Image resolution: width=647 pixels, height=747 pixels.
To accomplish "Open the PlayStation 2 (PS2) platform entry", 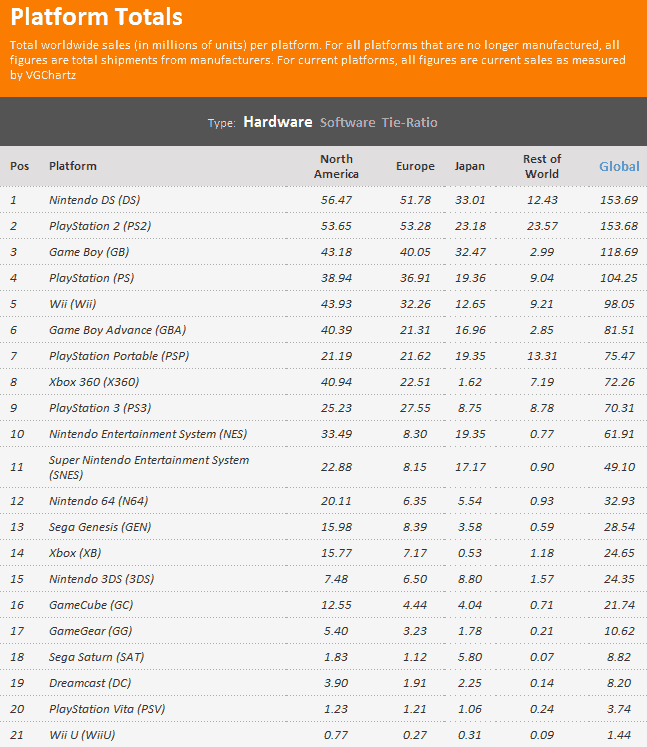I will click(x=100, y=226).
